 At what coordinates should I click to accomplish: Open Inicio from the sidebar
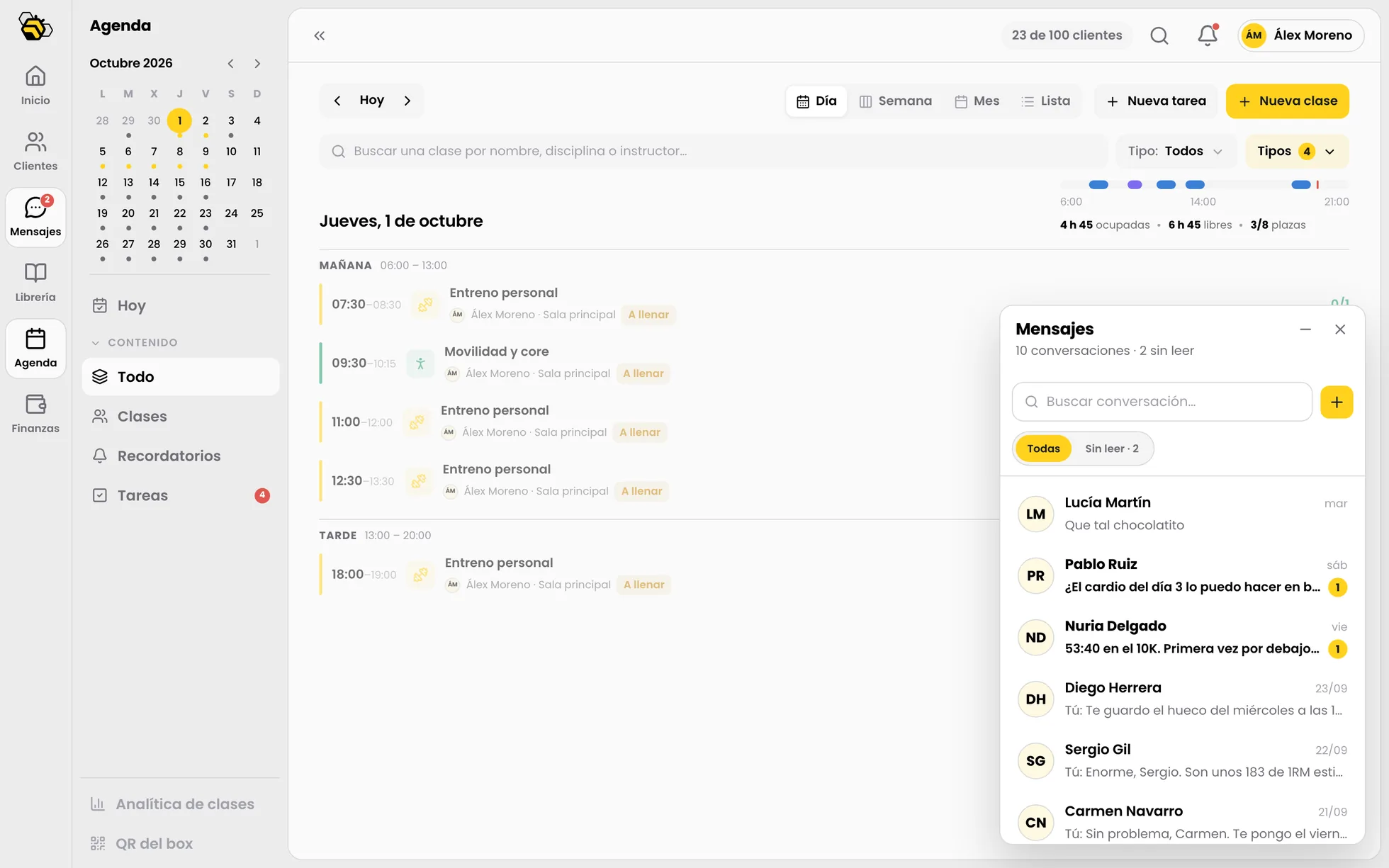[x=35, y=86]
